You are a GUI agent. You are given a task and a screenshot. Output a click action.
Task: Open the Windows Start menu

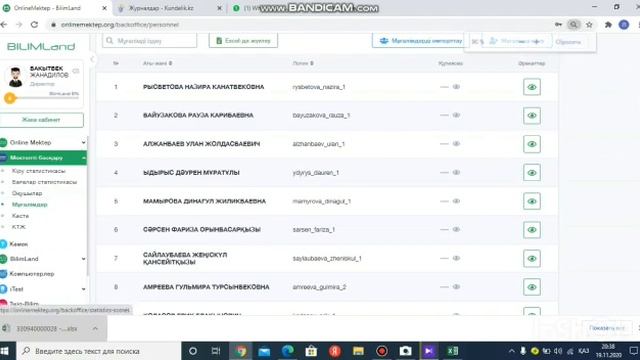click(x=5, y=351)
